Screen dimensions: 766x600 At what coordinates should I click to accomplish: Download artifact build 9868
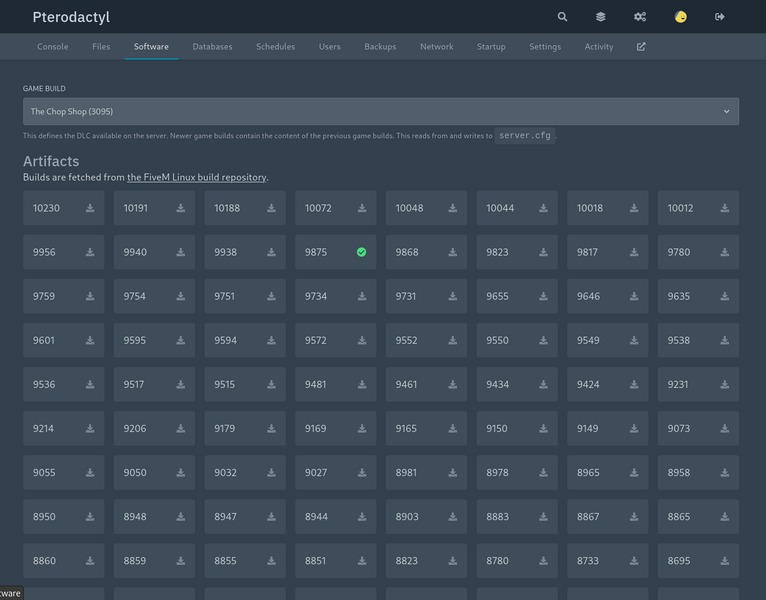[x=453, y=252]
